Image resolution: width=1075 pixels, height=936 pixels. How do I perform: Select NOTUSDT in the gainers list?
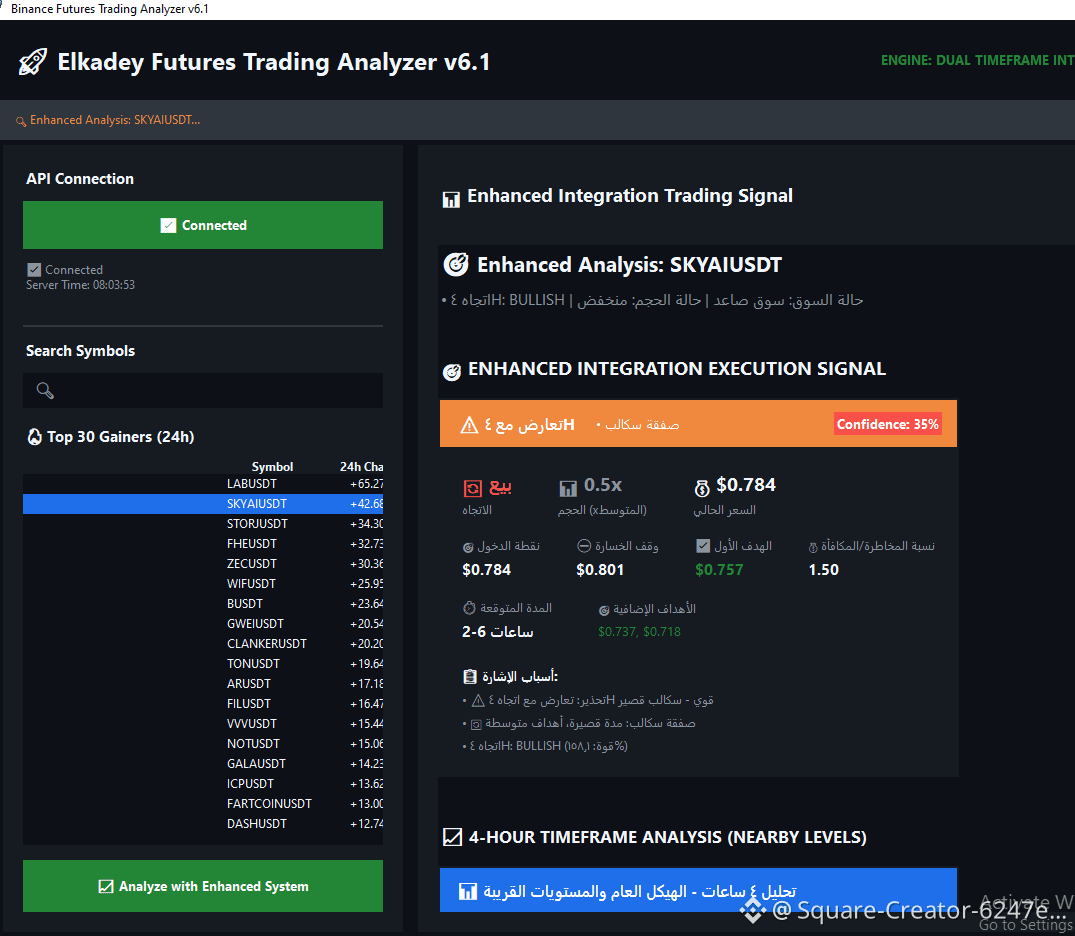(x=203, y=743)
